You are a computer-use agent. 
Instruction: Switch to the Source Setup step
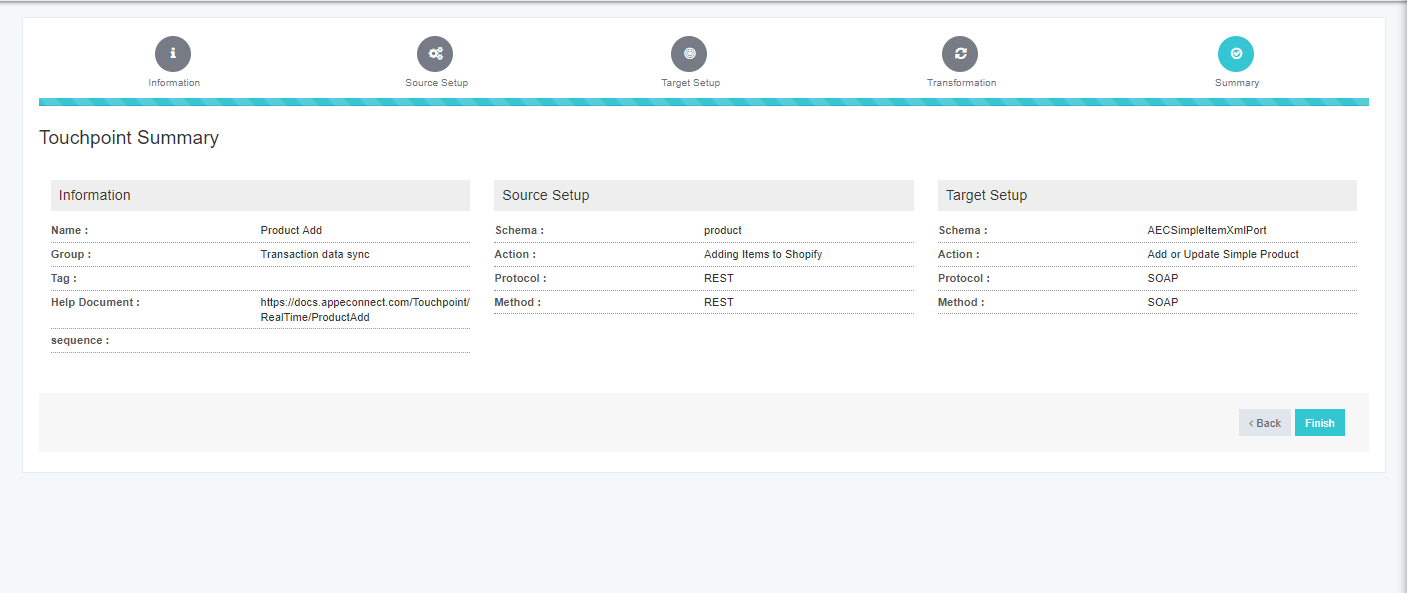point(435,83)
